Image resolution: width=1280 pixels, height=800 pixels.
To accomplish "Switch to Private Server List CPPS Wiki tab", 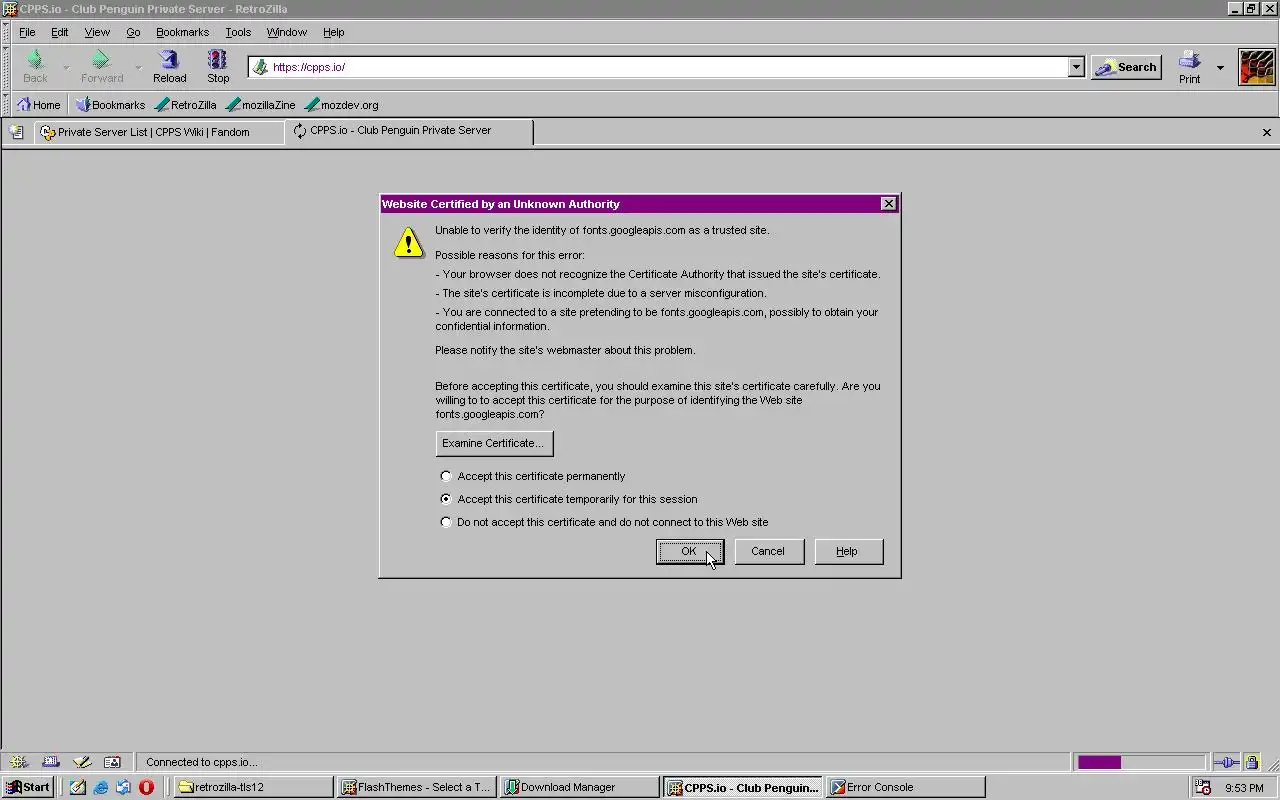I will 159,132.
